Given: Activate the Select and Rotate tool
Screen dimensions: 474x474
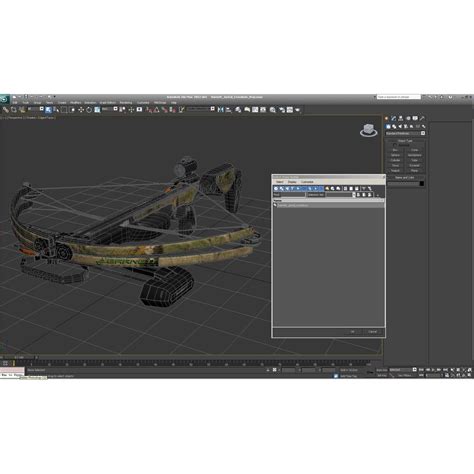Looking at the screenshot, I should [89, 110].
